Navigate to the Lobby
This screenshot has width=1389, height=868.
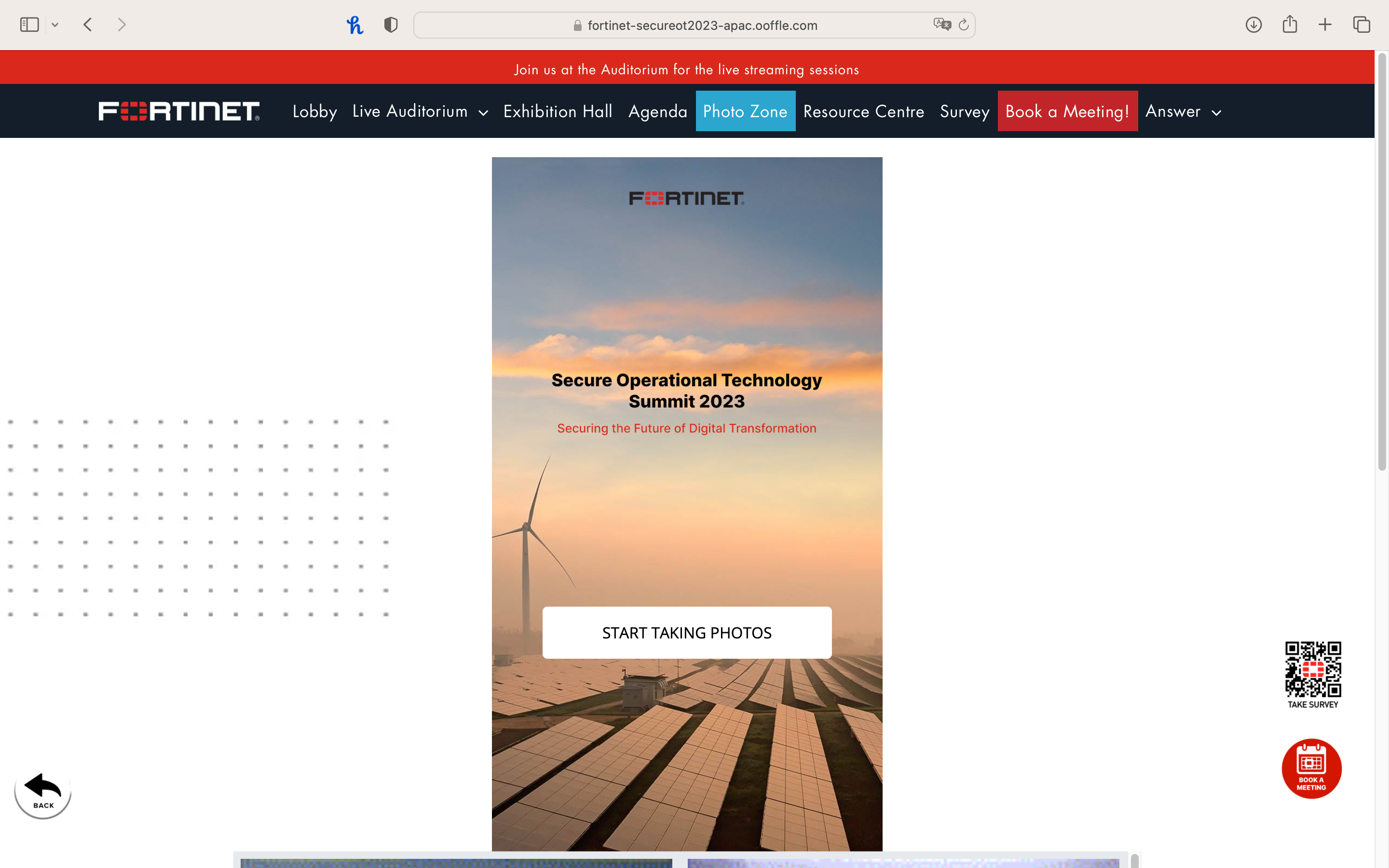(314, 111)
